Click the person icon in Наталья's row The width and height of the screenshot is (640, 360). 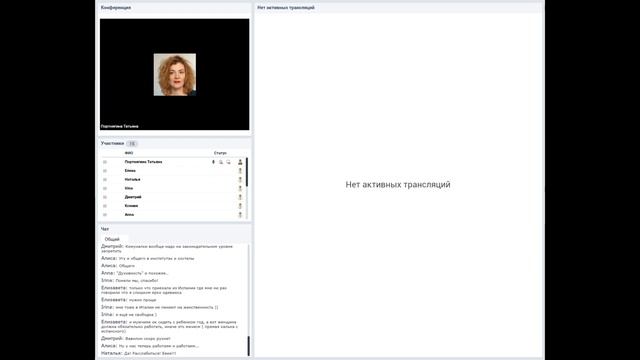(x=240, y=180)
